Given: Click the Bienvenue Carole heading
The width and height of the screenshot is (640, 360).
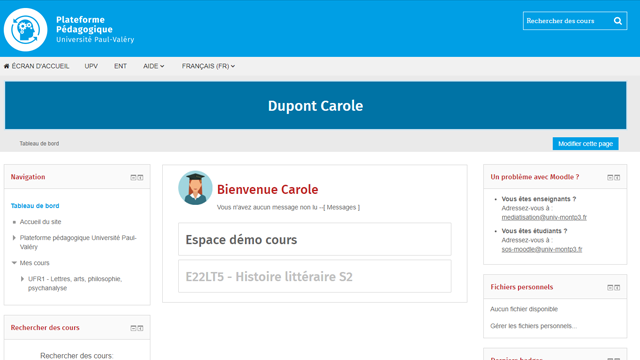Looking at the screenshot, I should (x=267, y=189).
